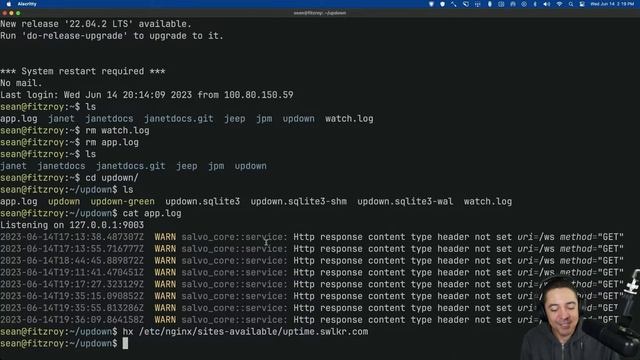640x360 pixels.
Task: Click 'jeep' in the first ls output
Action: click(235, 118)
